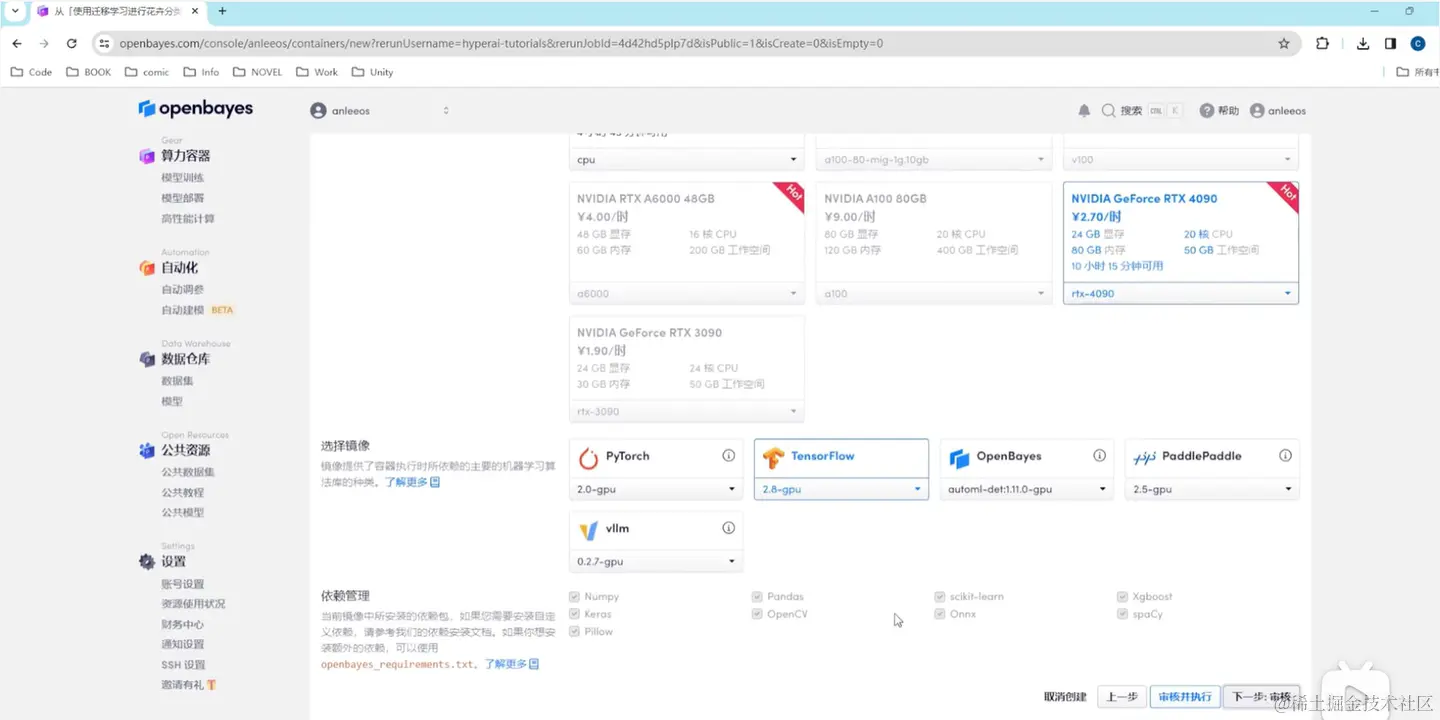Screen dimensions: 1440x720
Task: Click the 算力容器 sidebar icon
Action: pos(147,156)
